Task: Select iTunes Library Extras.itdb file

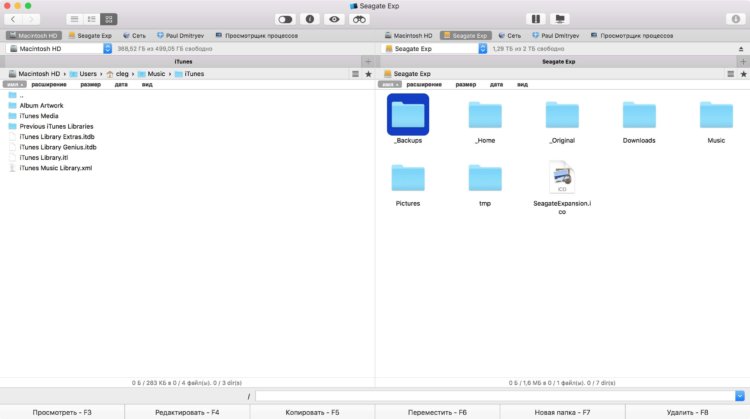Action: pos(52,137)
